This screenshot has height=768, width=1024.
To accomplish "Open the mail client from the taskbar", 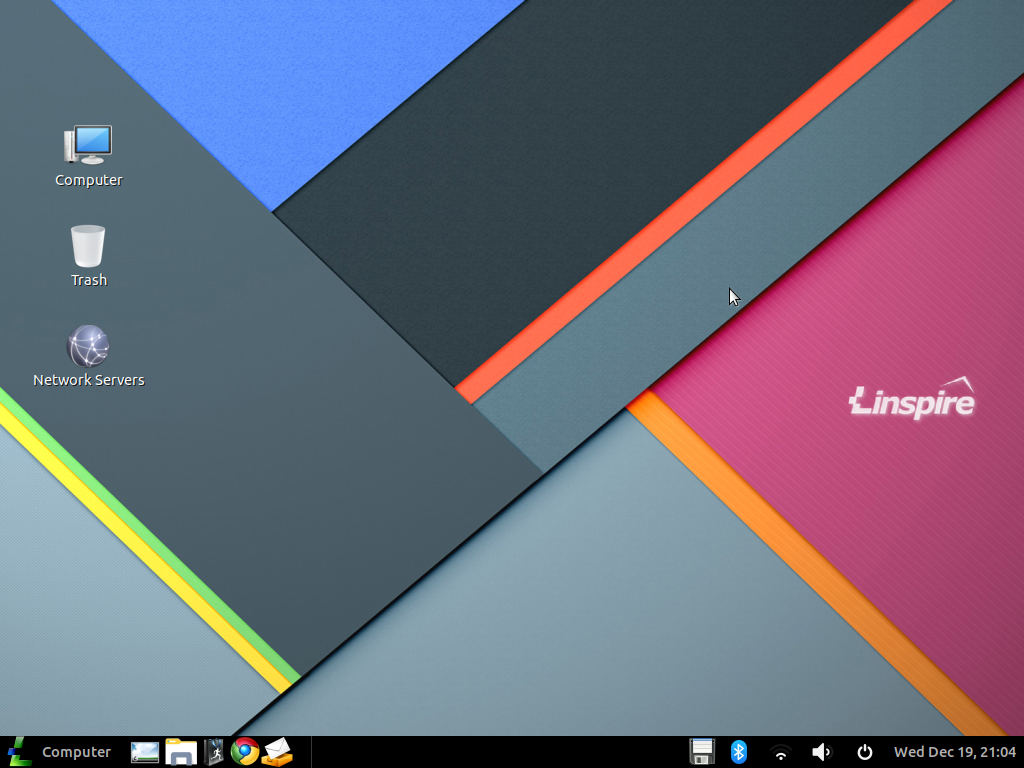I will click(277, 751).
